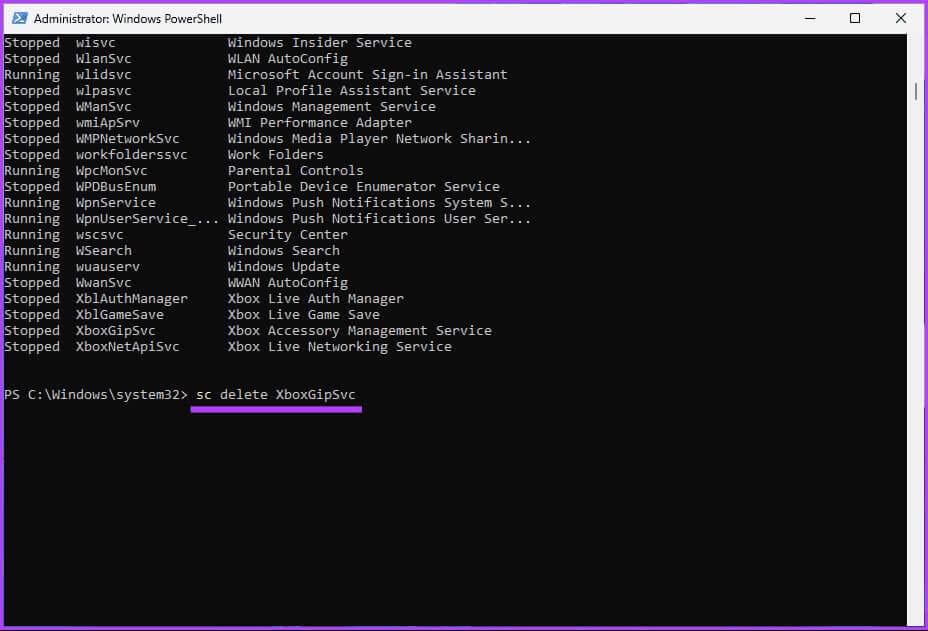
Task: Click the PowerShell icon in the title bar
Action: coord(18,18)
